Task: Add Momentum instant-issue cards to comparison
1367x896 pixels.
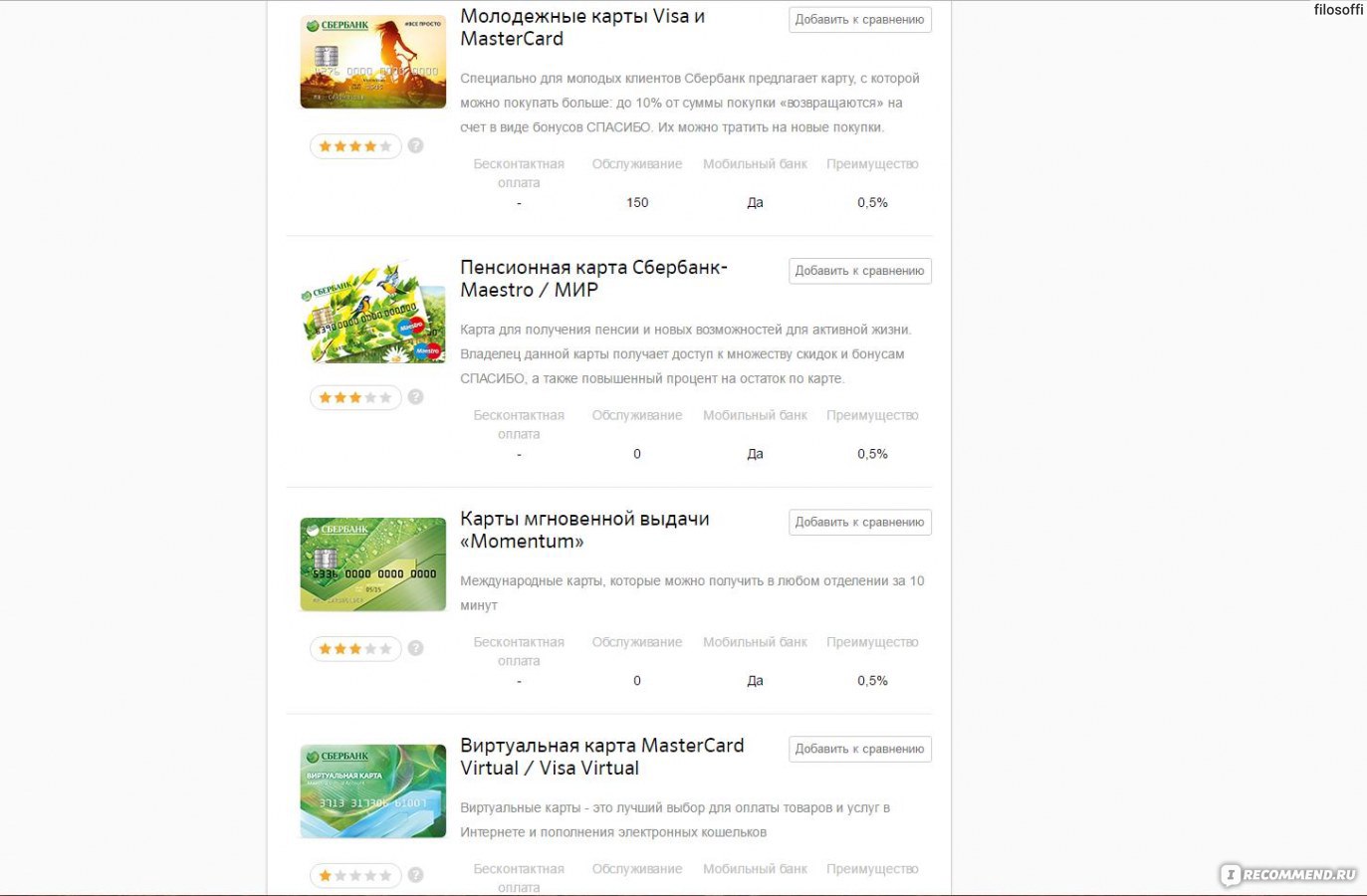Action: point(860,522)
